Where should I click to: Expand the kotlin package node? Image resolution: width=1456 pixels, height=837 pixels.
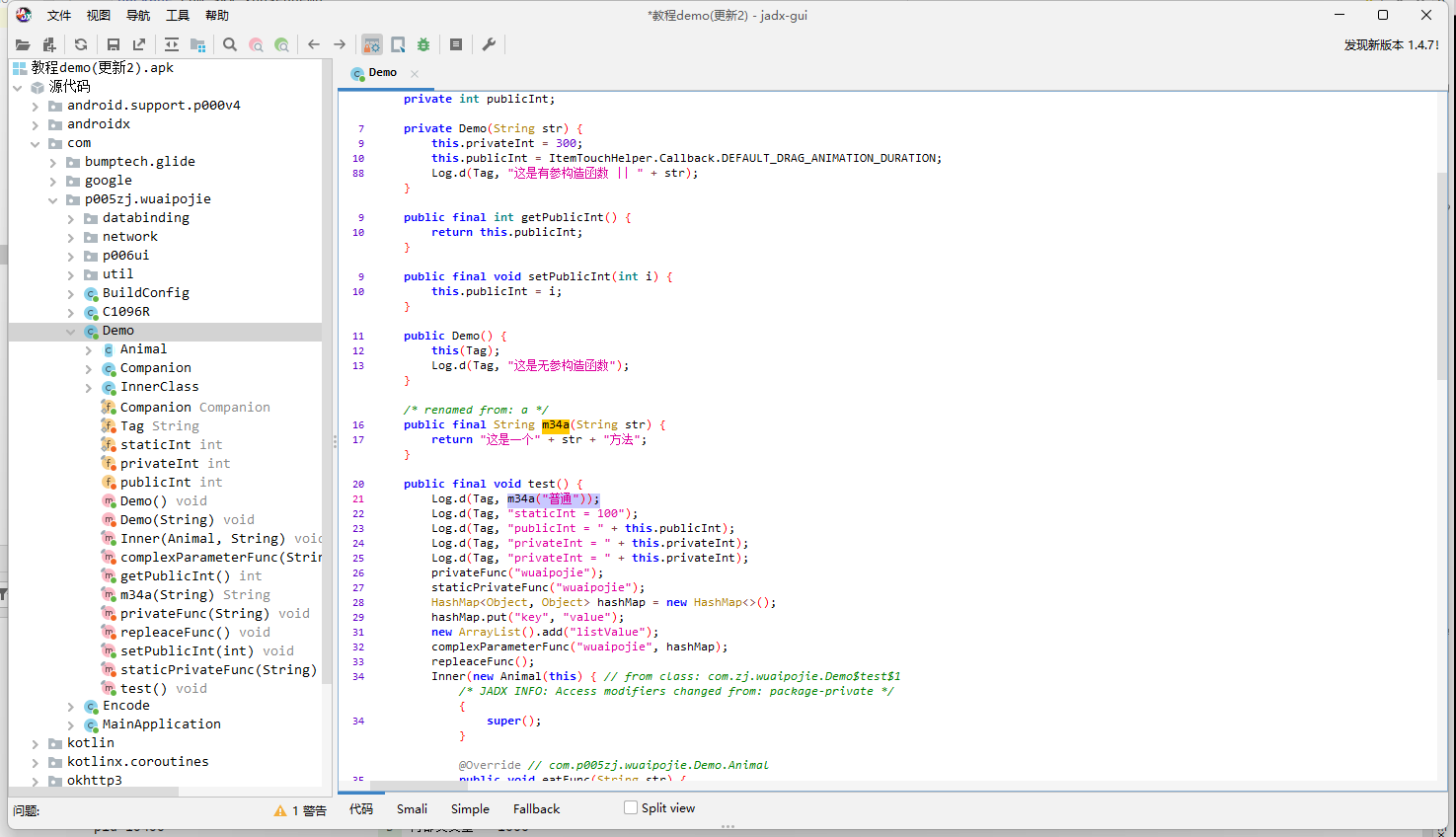[x=36, y=744]
